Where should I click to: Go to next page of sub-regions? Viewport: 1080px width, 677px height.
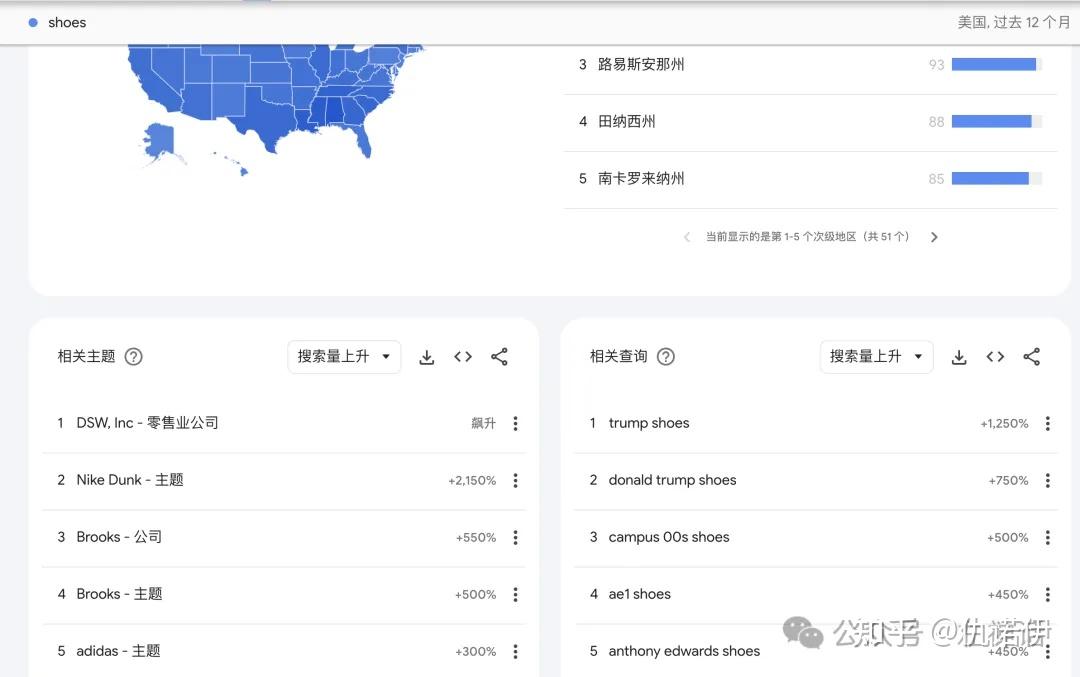[934, 238]
